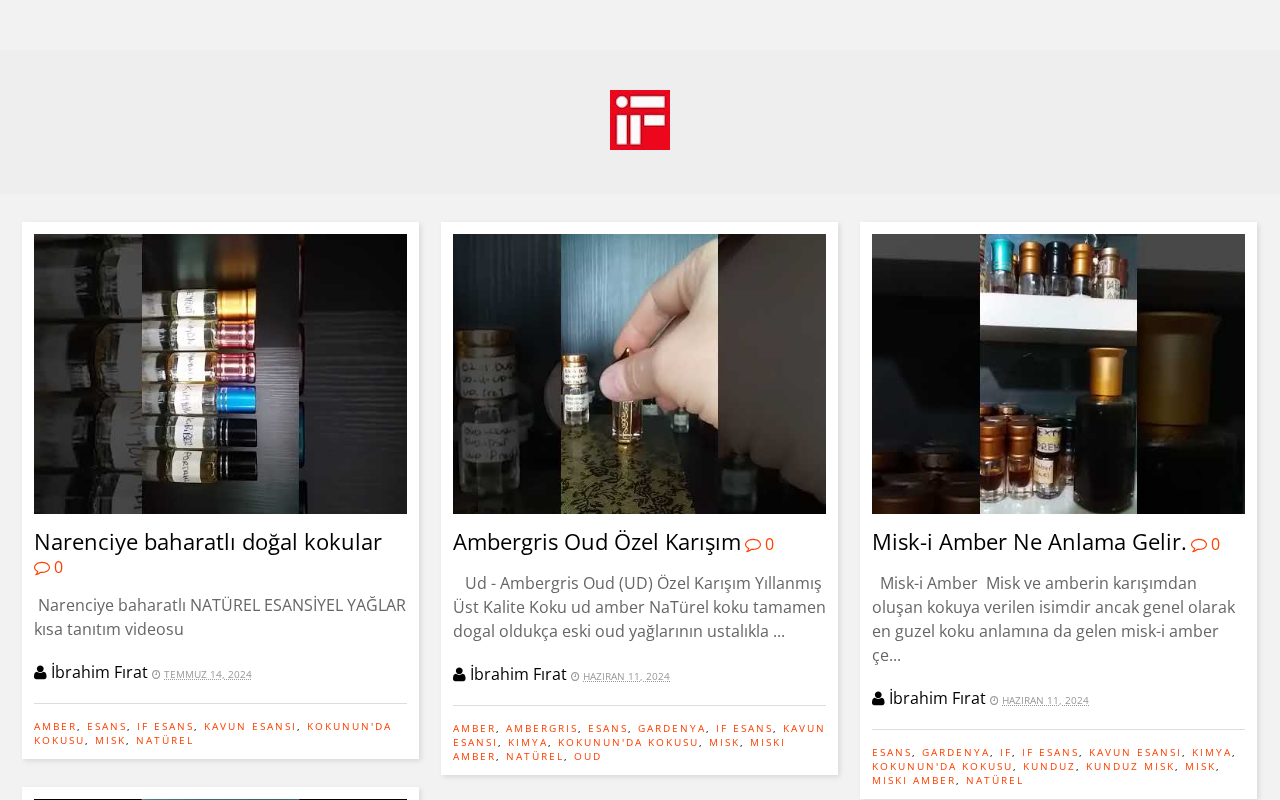Select the OUD tag
Viewport: 1280px width, 800px height.
point(588,756)
